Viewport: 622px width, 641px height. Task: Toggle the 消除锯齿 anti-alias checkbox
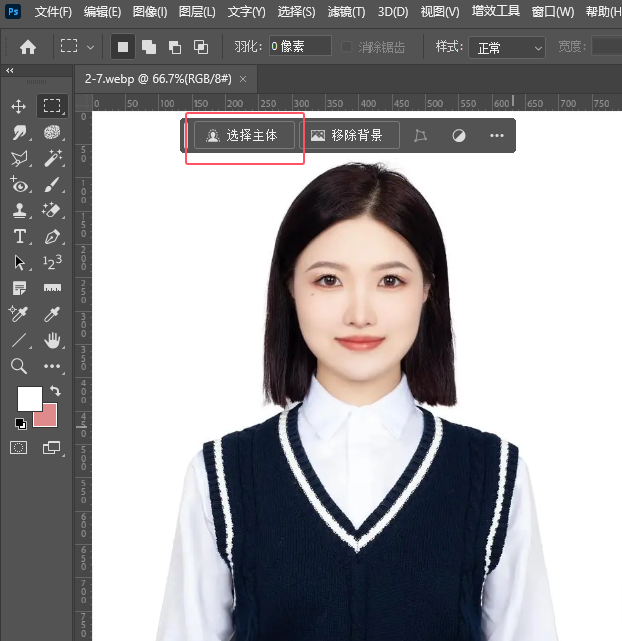(347, 47)
